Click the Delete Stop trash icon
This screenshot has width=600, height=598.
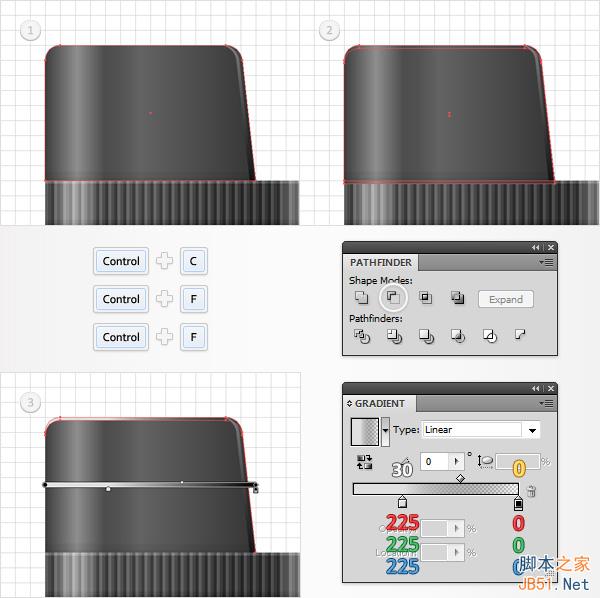pos(531,491)
